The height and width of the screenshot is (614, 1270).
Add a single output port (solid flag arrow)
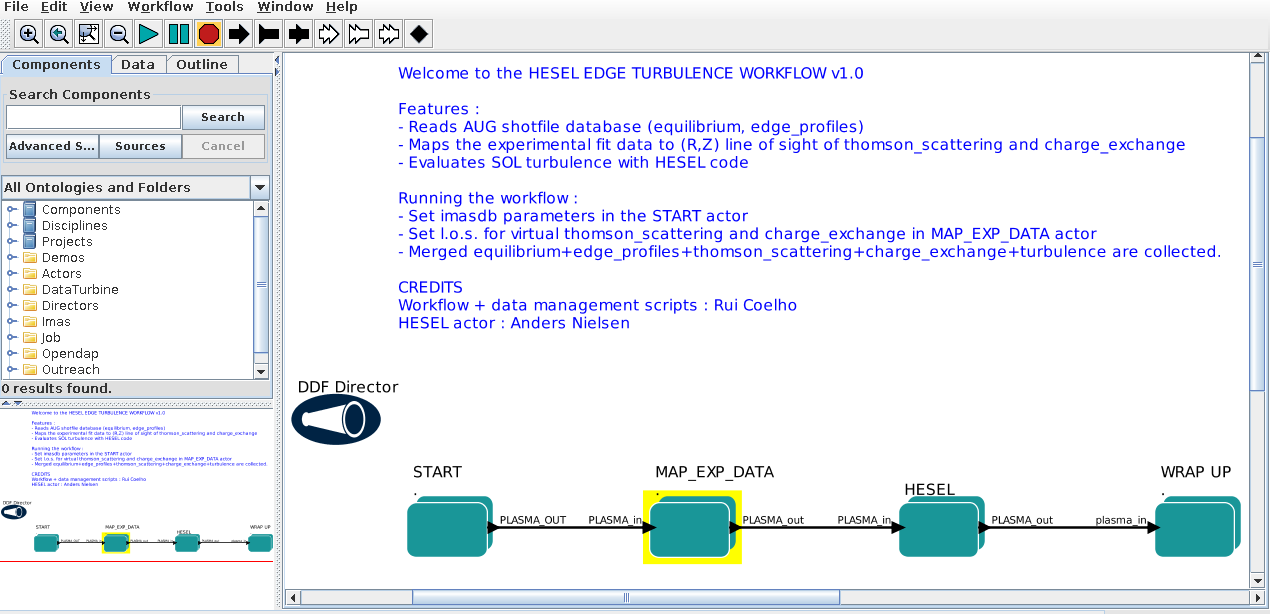269,34
